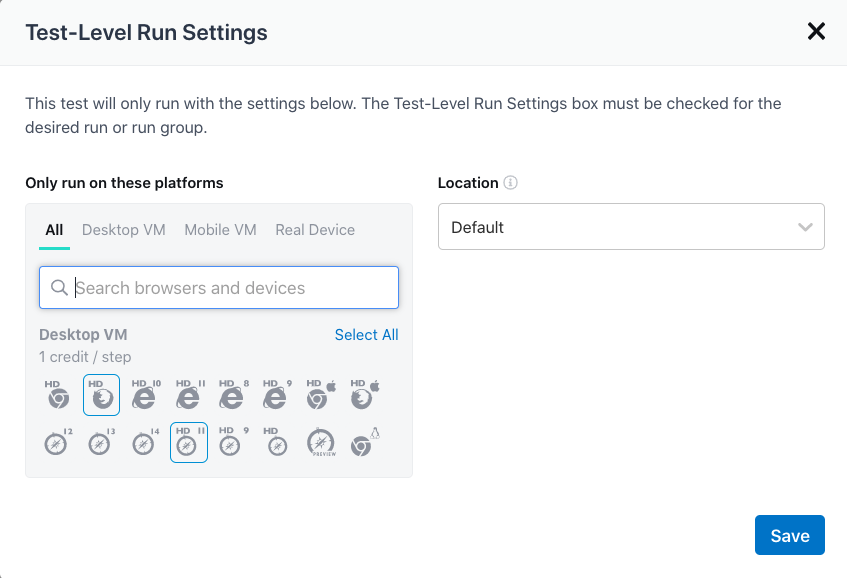Switch to the Mobile VM tab
Image resolution: width=847 pixels, height=578 pixels.
(x=220, y=230)
